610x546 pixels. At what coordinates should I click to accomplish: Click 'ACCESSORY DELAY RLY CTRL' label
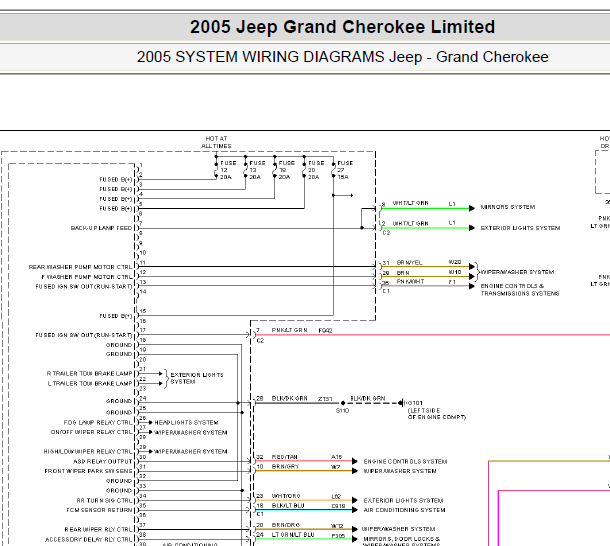pos(89,539)
